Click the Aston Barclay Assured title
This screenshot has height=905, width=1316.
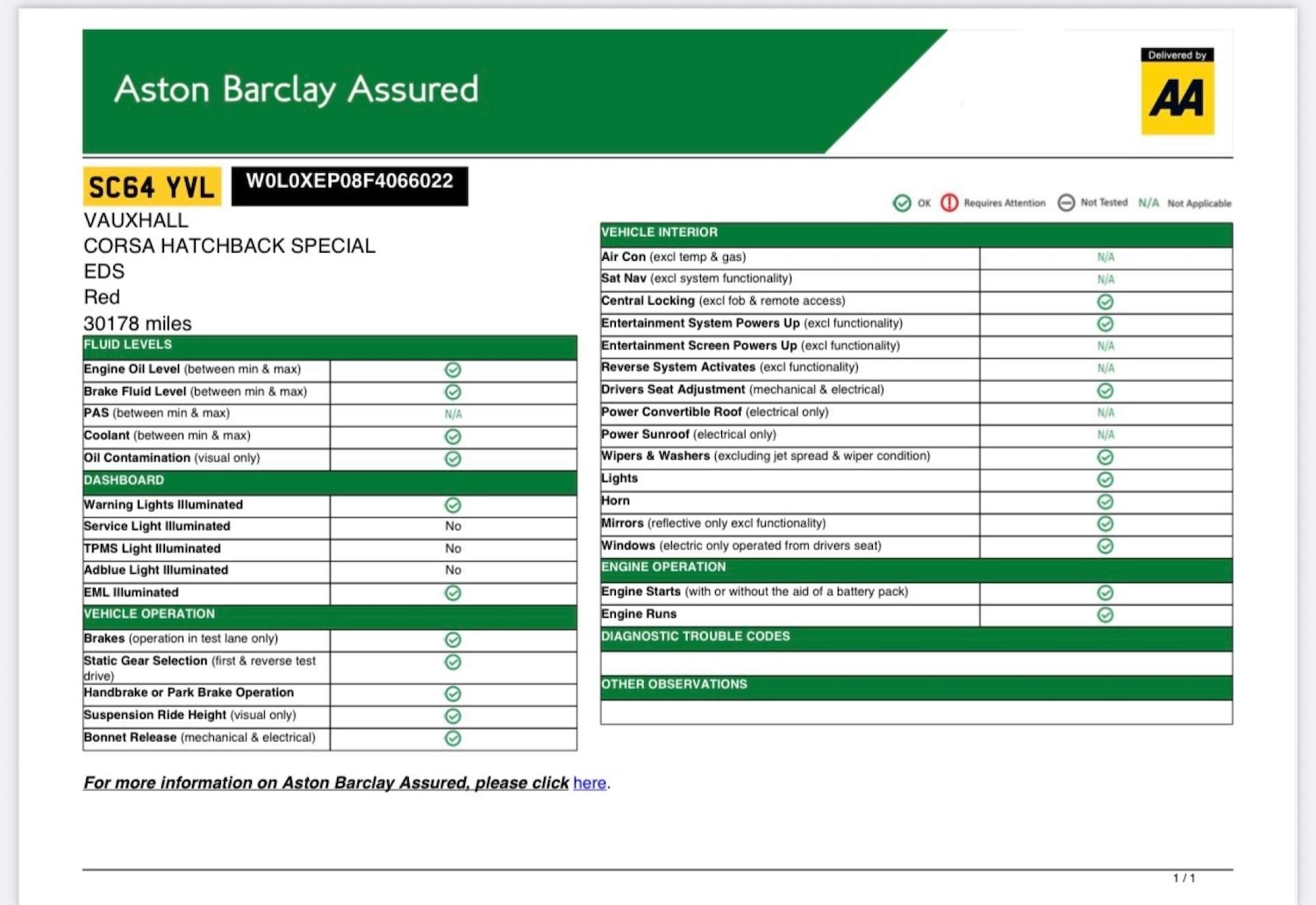pos(297,90)
